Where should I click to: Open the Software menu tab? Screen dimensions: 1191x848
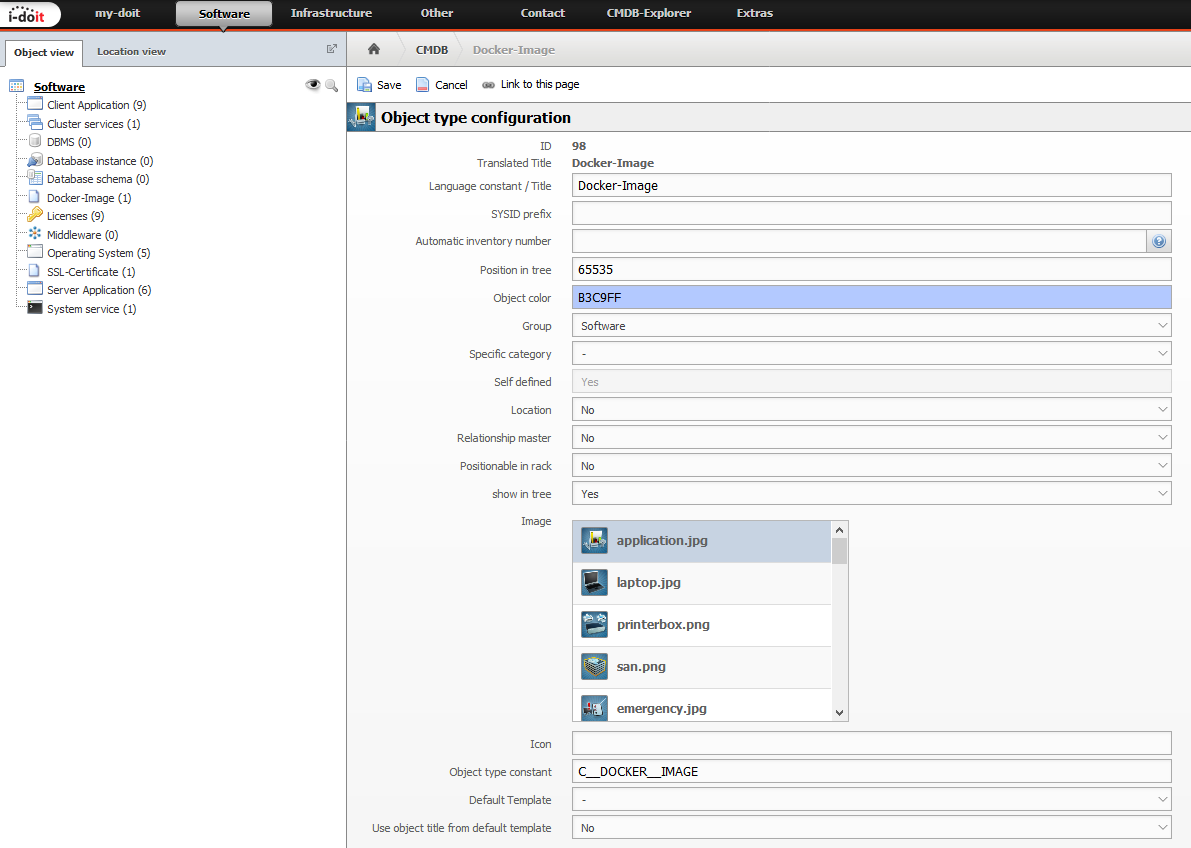click(x=224, y=14)
